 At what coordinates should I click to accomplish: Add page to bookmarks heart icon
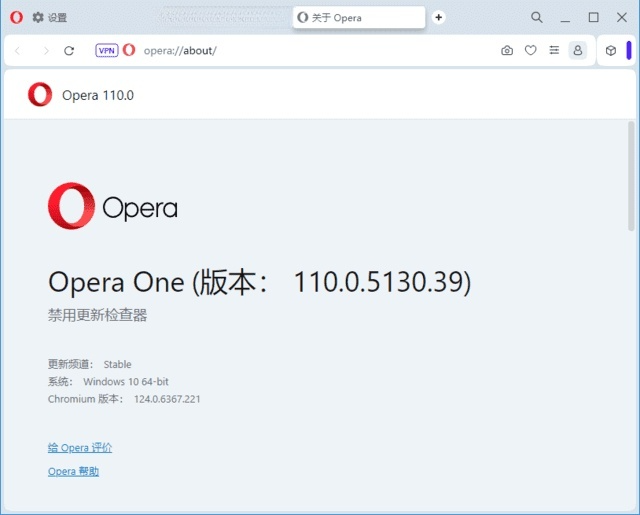tap(531, 51)
